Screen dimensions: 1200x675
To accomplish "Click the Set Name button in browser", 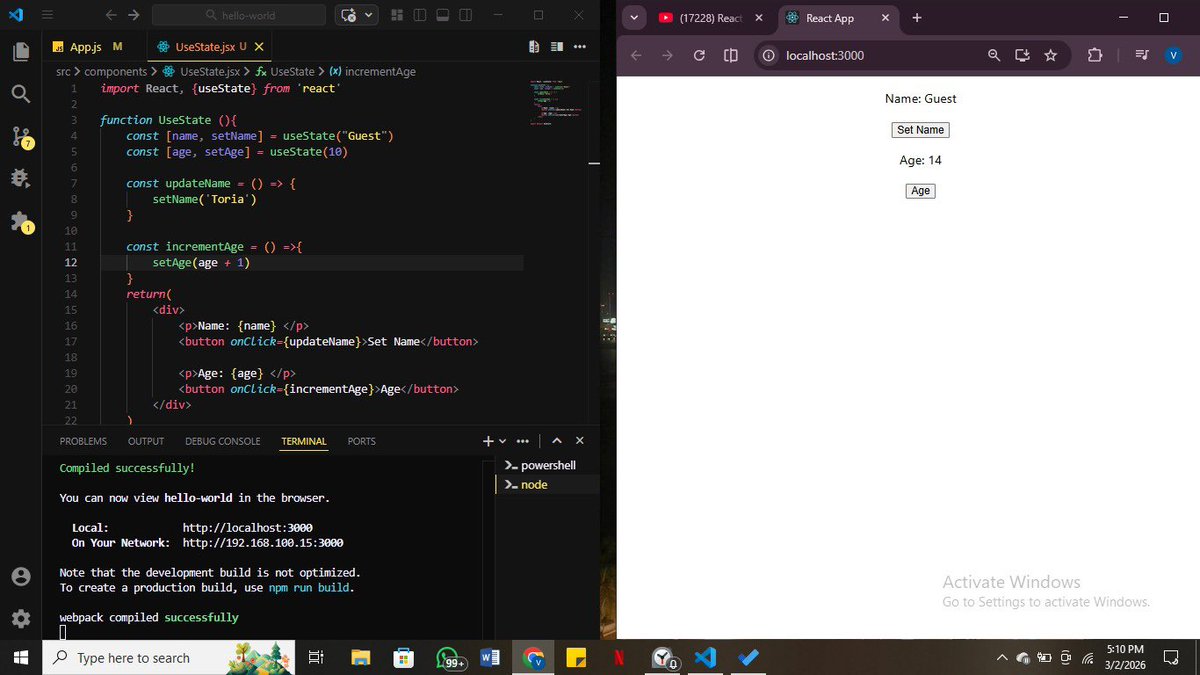I will coord(920,130).
